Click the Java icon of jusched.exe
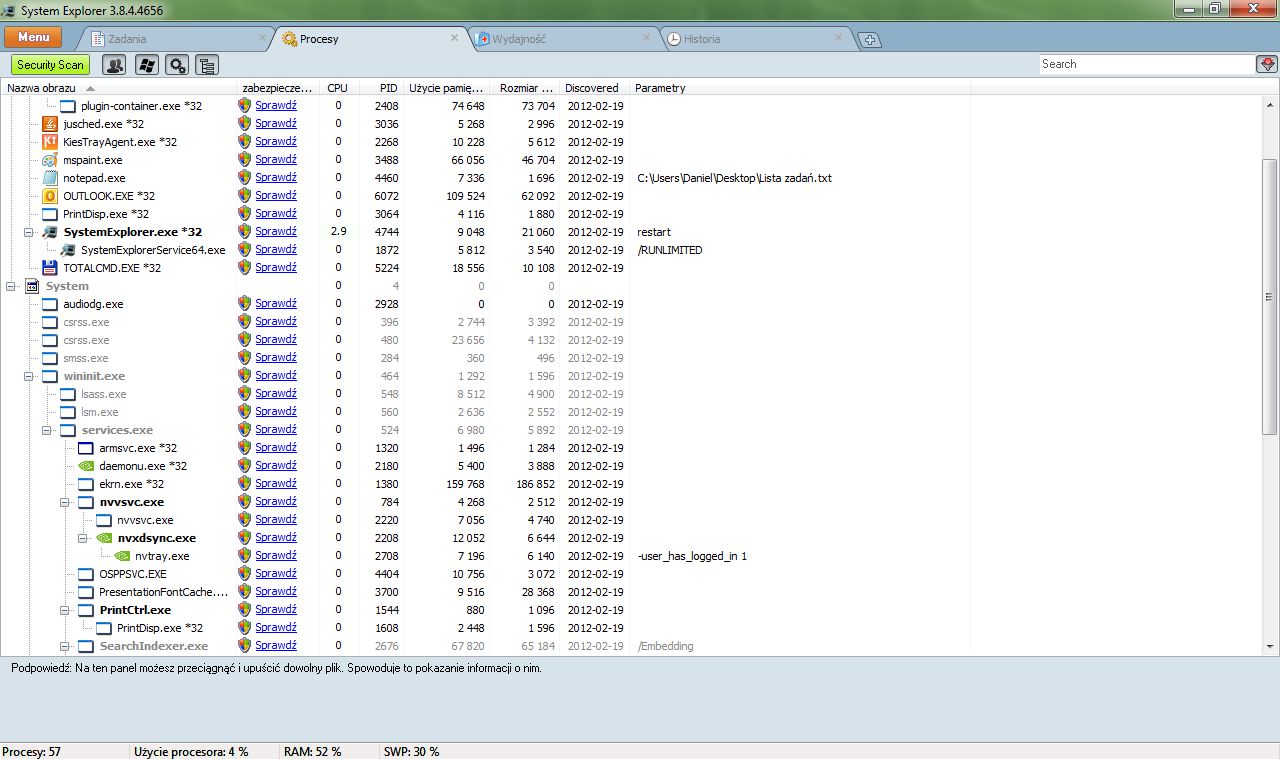The height and width of the screenshot is (760, 1280). pos(50,124)
